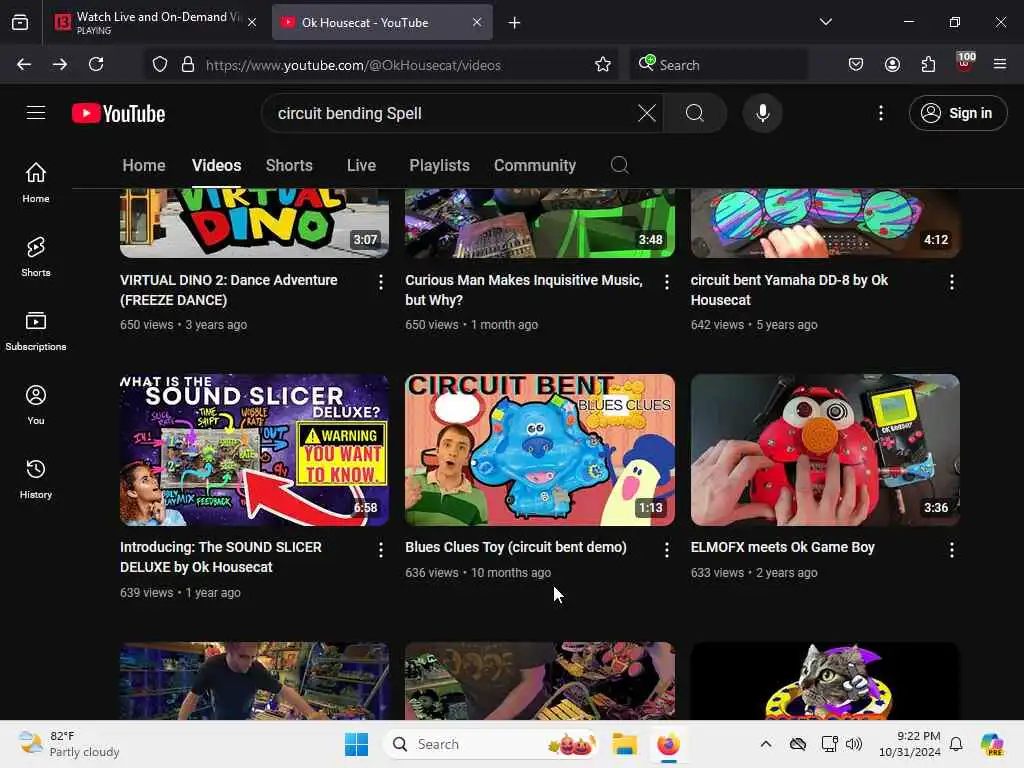Open VIRTUAL DINO 2 Dance Adventure title
This screenshot has height=768, width=1024.
coord(229,290)
